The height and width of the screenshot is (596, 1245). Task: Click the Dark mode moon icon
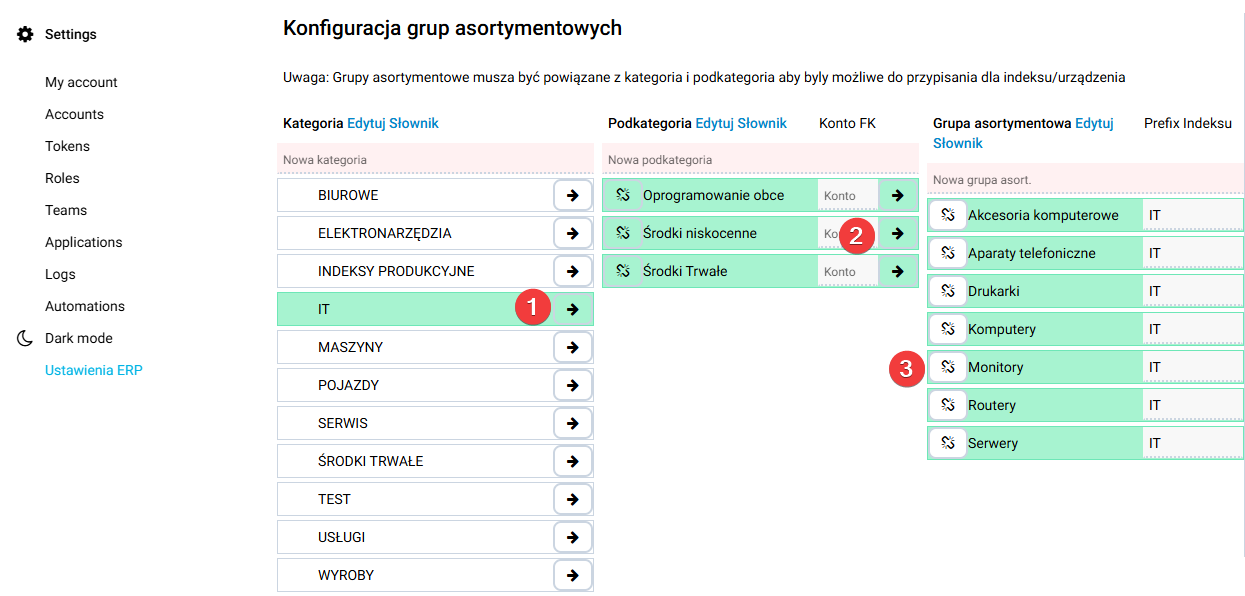(x=25, y=338)
